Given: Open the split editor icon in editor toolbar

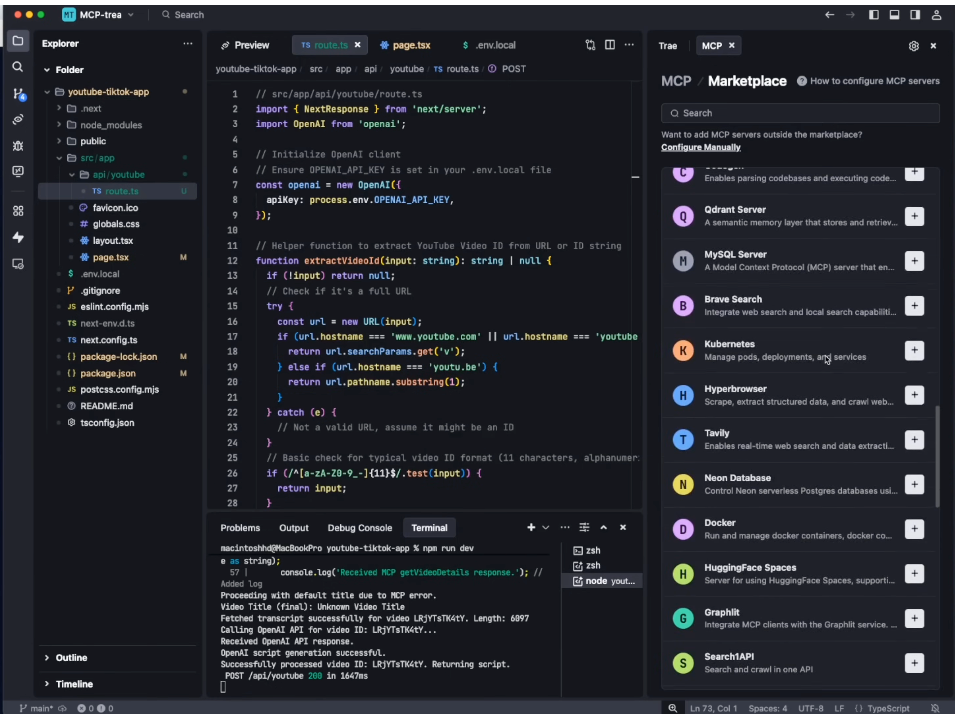Looking at the screenshot, I should pos(611,44).
